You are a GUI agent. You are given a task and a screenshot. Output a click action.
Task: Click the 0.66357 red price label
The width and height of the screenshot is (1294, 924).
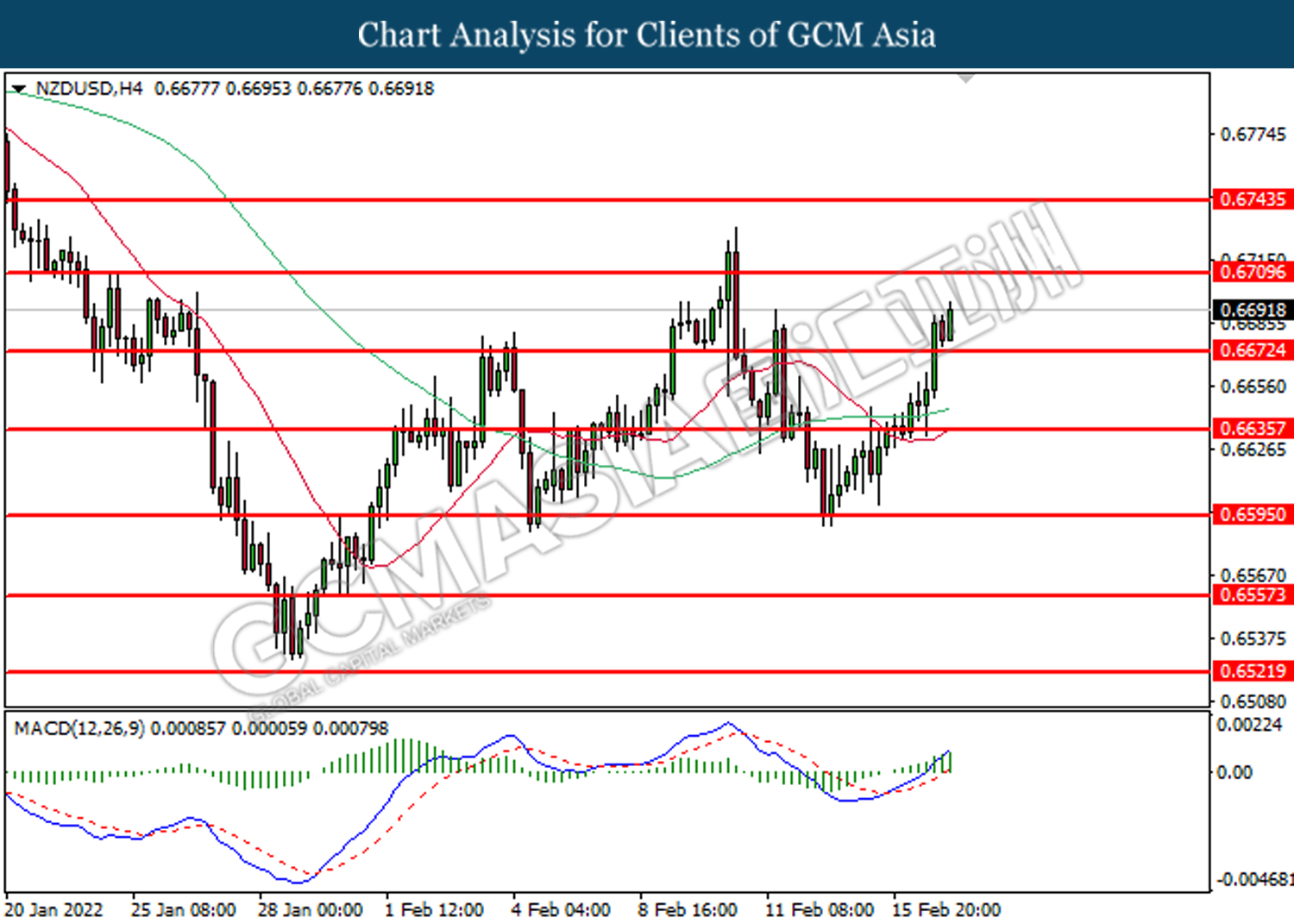click(x=1253, y=429)
